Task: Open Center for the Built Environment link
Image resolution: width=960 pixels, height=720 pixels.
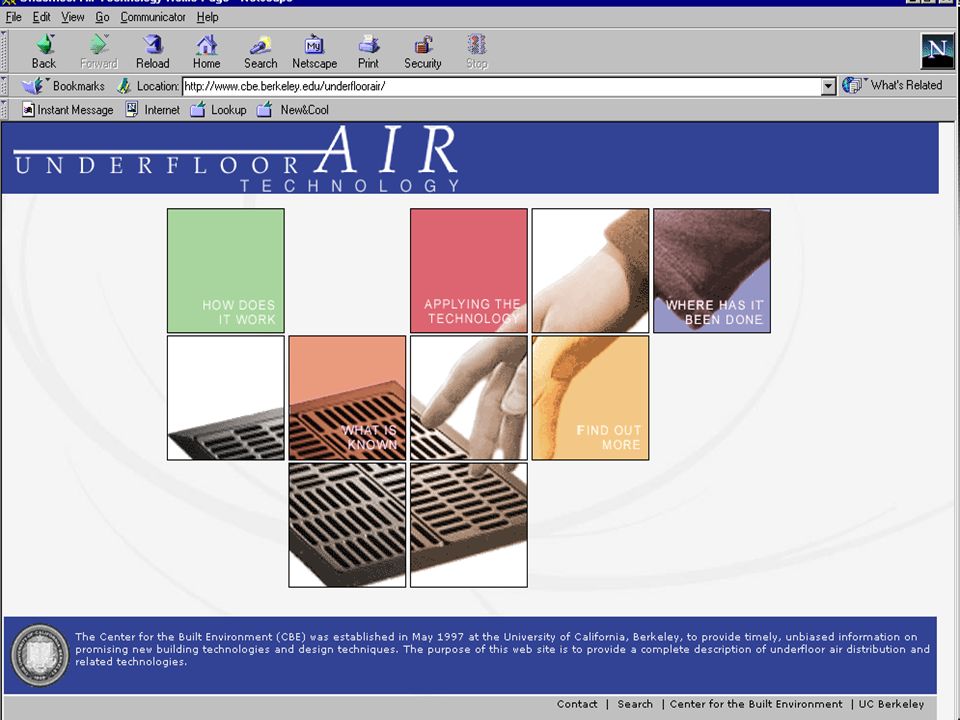Action: point(756,704)
